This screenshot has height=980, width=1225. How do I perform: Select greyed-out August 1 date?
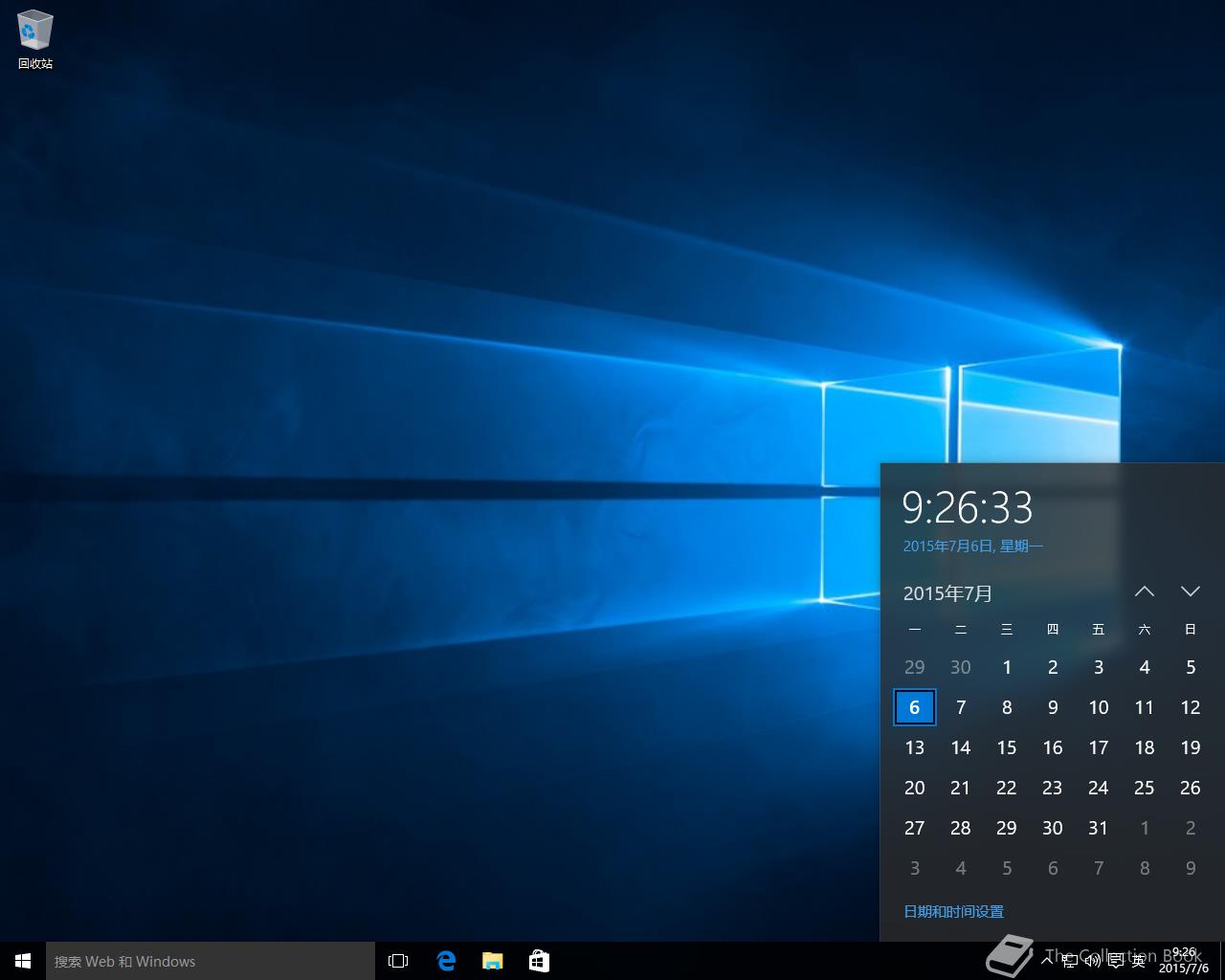(1145, 828)
